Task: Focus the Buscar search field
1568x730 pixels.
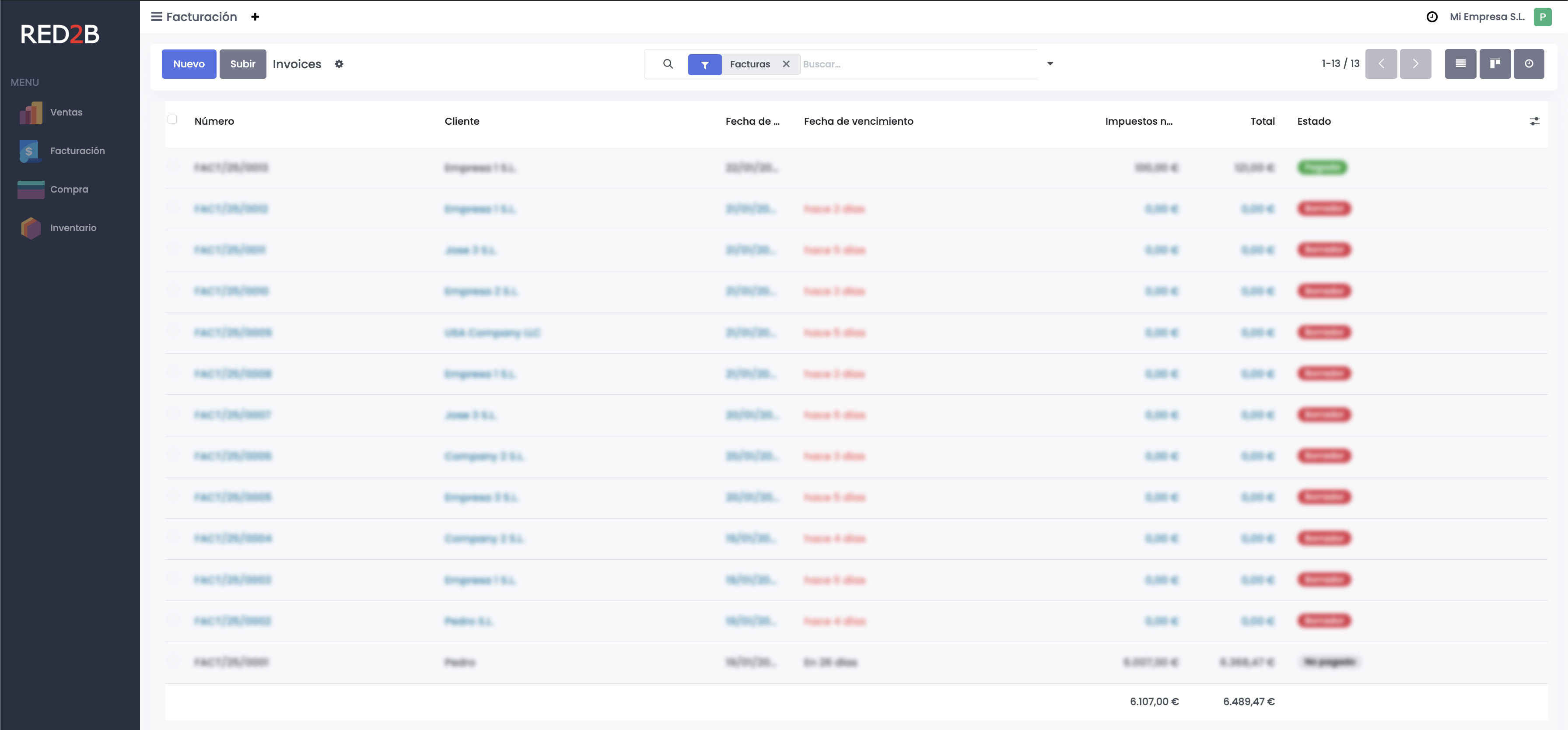Action: [x=913, y=64]
